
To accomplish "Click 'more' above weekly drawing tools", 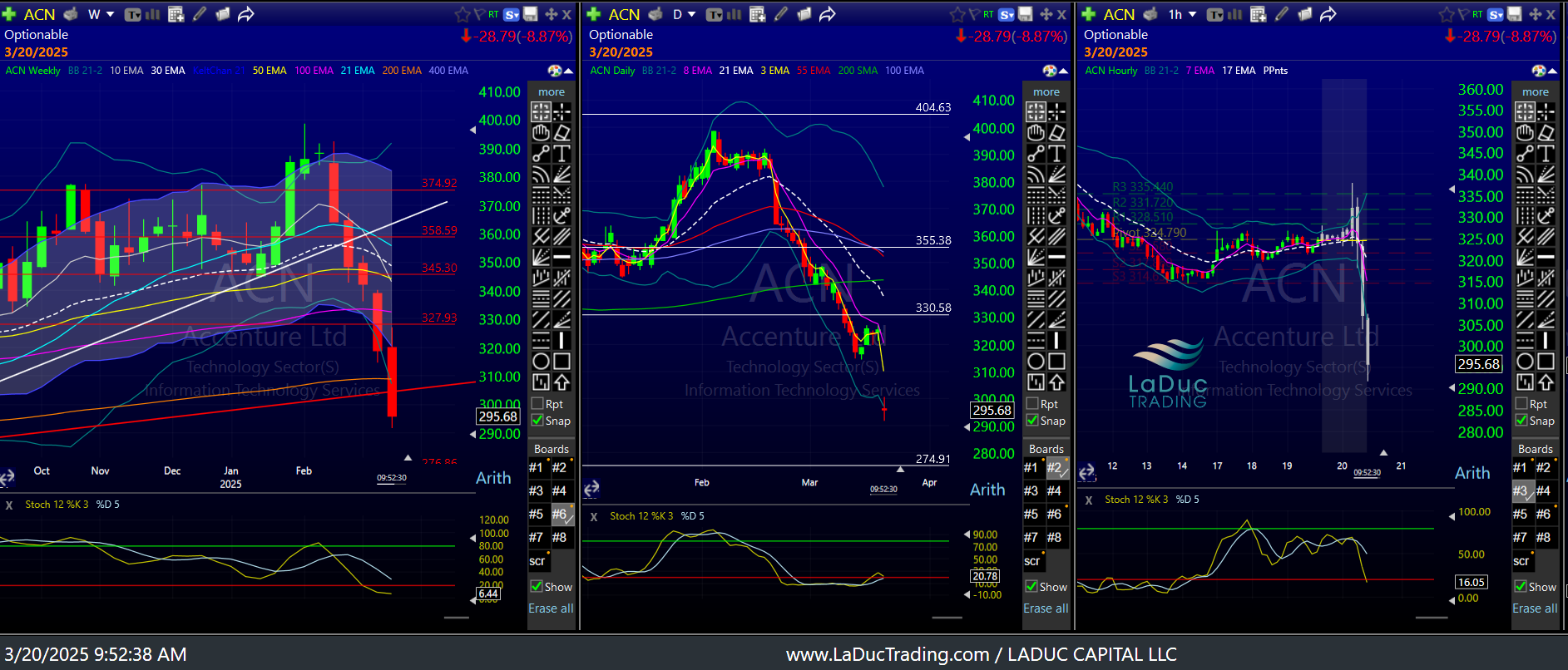I will point(552,92).
